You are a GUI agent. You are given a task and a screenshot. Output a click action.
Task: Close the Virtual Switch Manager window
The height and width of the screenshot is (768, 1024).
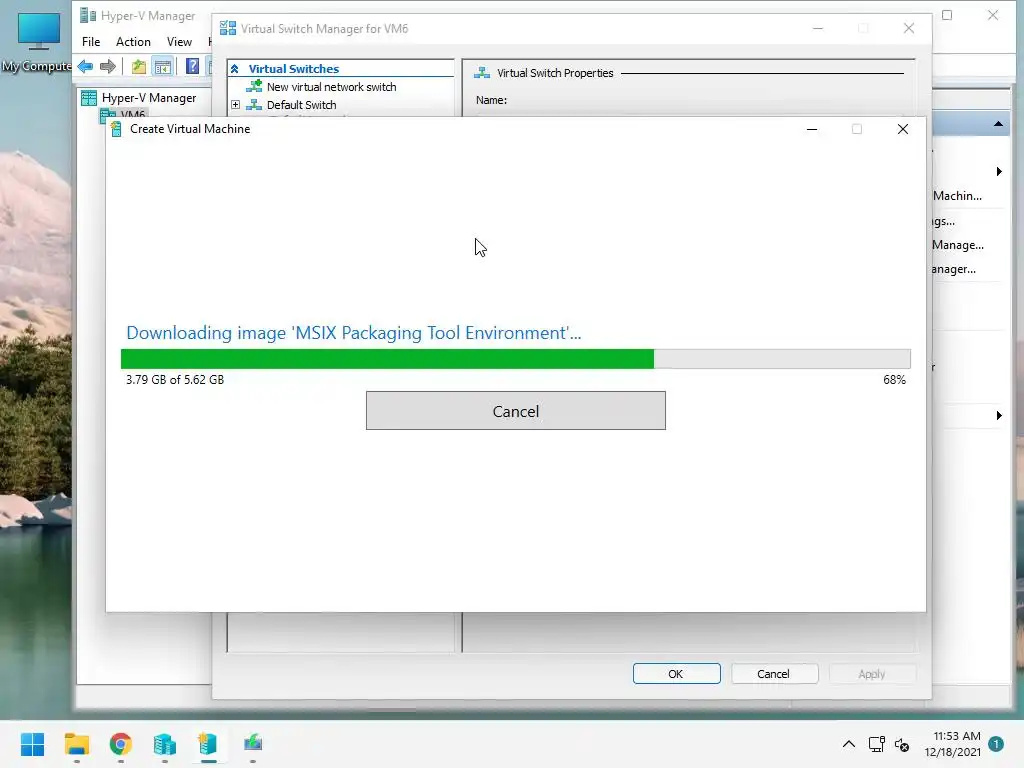coord(908,28)
